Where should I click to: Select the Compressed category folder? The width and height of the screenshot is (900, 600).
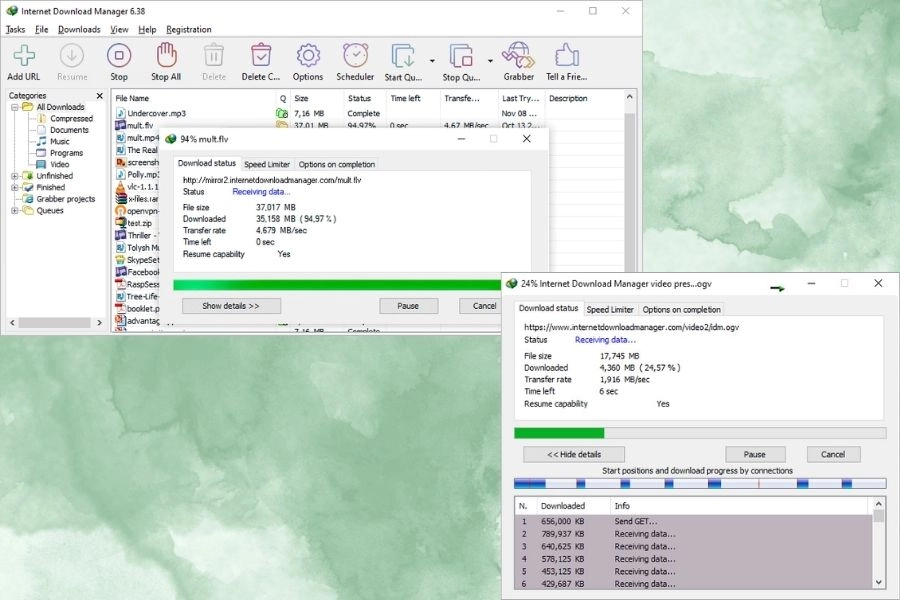pos(71,118)
